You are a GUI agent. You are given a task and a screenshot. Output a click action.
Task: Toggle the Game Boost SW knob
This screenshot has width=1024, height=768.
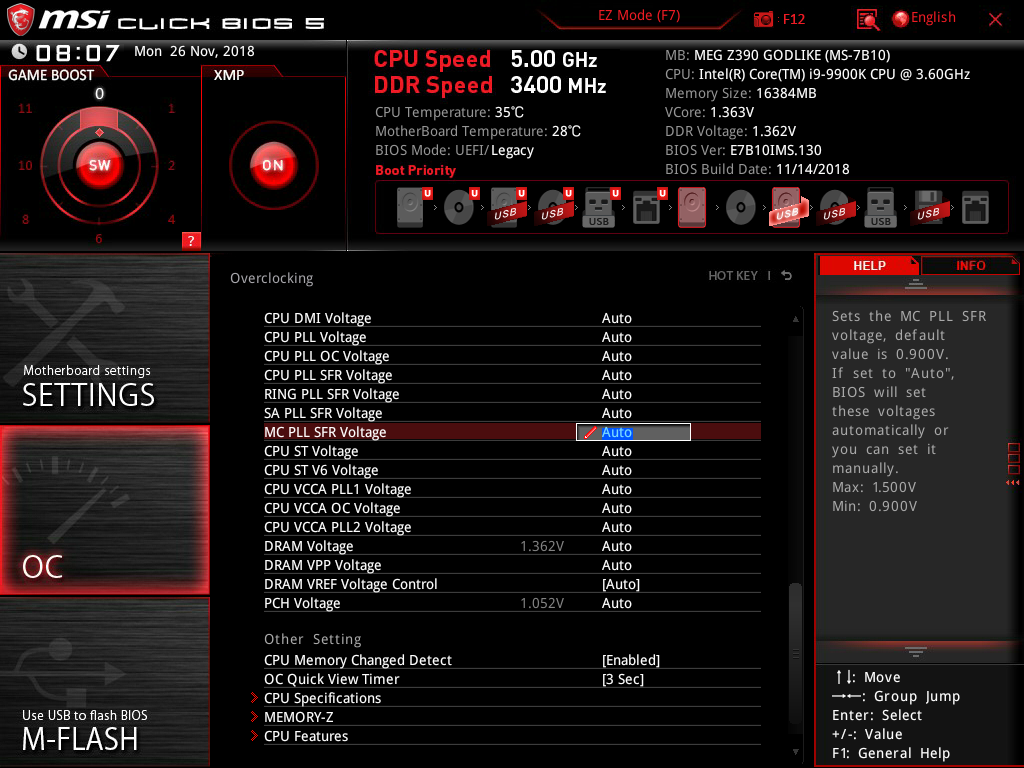coord(99,166)
